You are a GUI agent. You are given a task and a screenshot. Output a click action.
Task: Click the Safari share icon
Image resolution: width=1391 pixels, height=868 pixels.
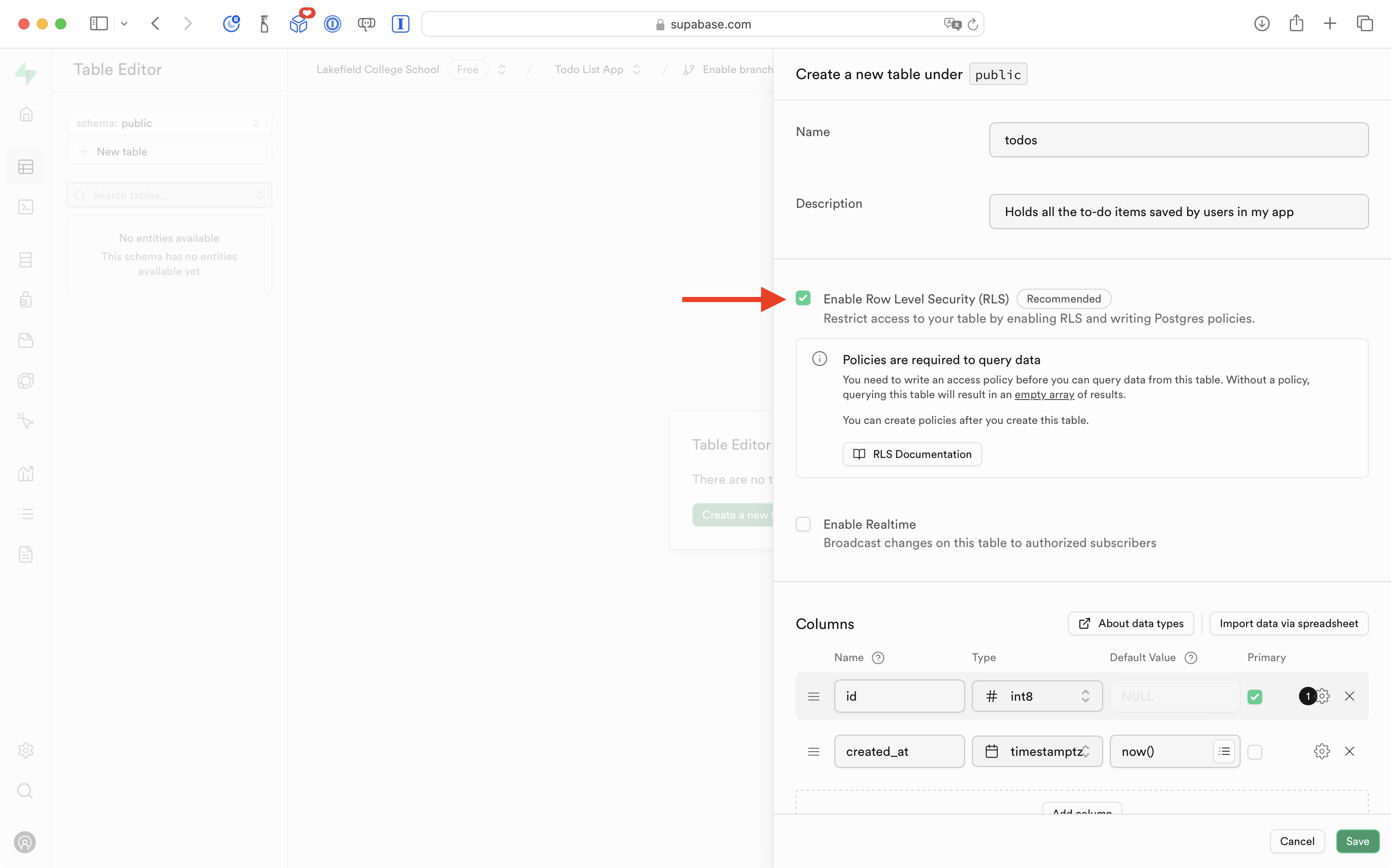tap(1296, 23)
